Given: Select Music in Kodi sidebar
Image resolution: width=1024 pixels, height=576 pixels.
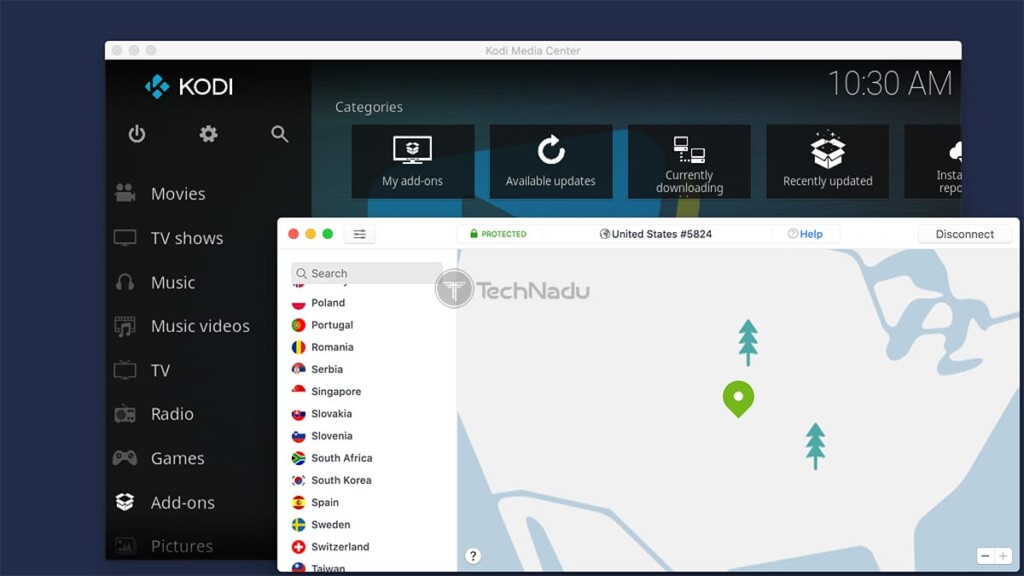Looking at the screenshot, I should coord(172,283).
